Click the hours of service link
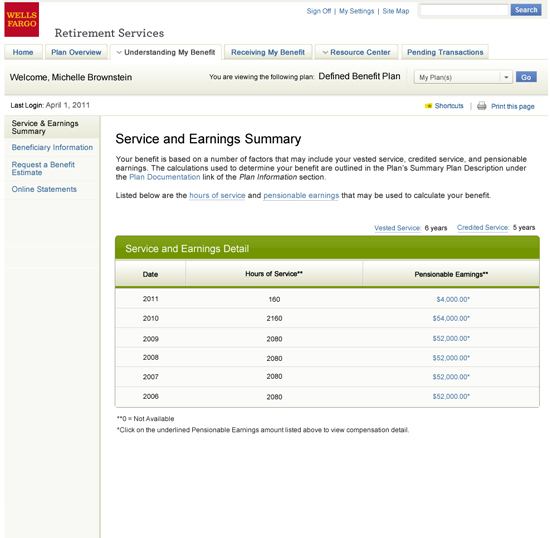 click(x=217, y=195)
